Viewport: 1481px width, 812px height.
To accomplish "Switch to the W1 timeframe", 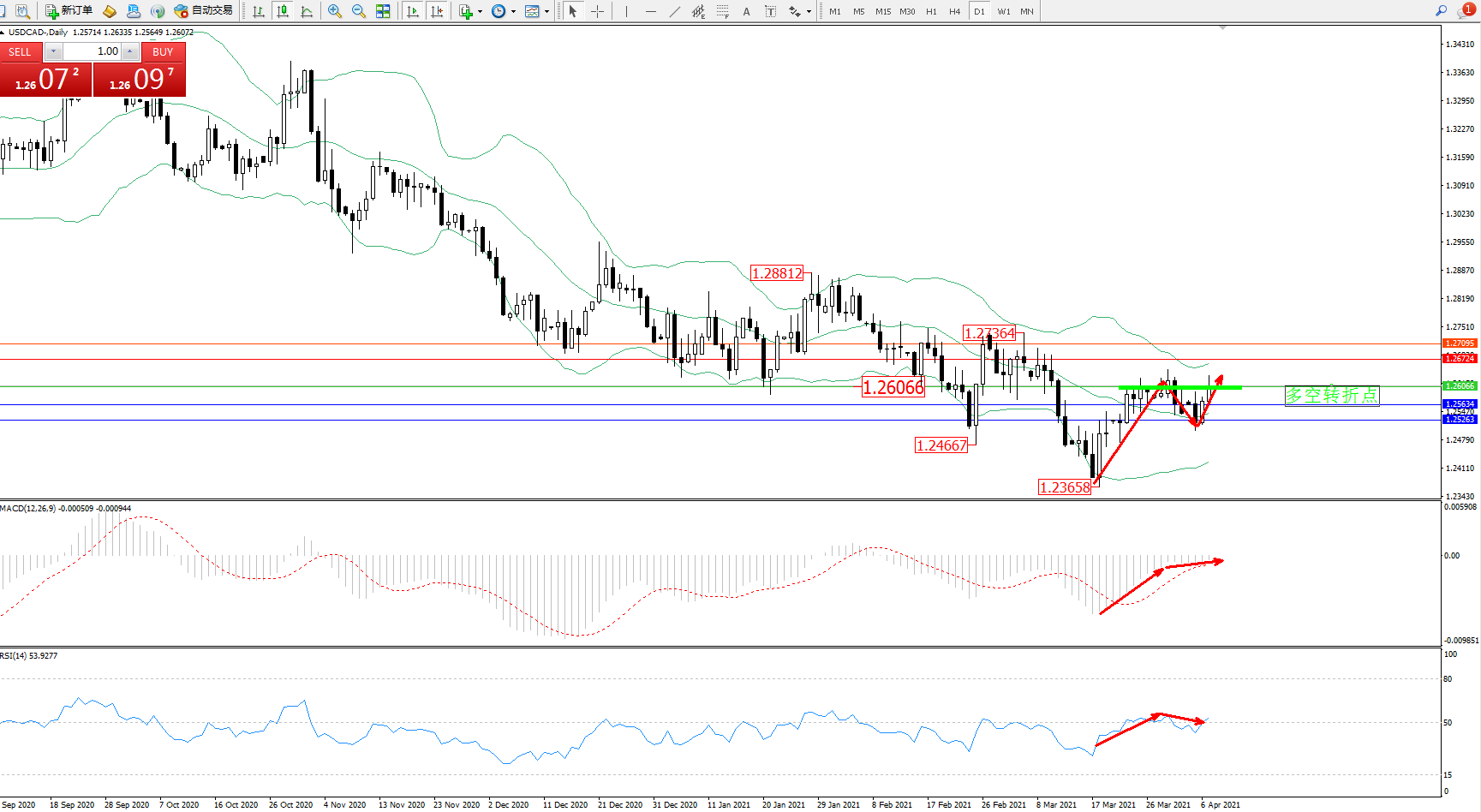I will click(1003, 11).
